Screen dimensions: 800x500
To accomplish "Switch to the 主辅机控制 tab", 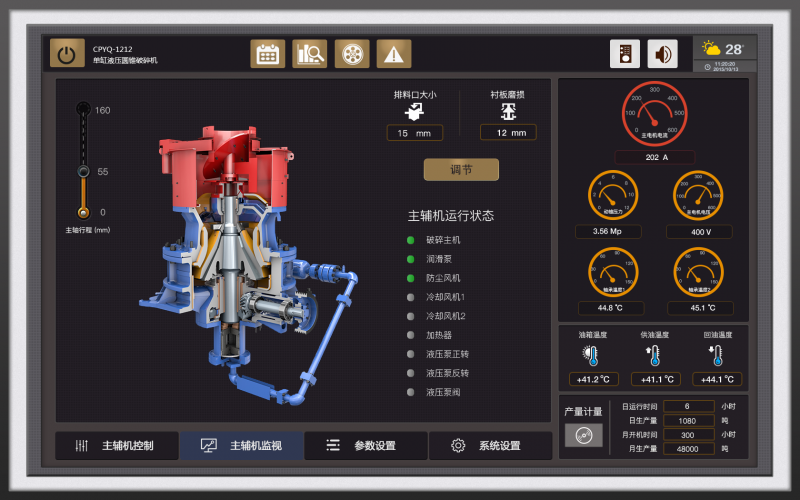I will (x=117, y=446).
